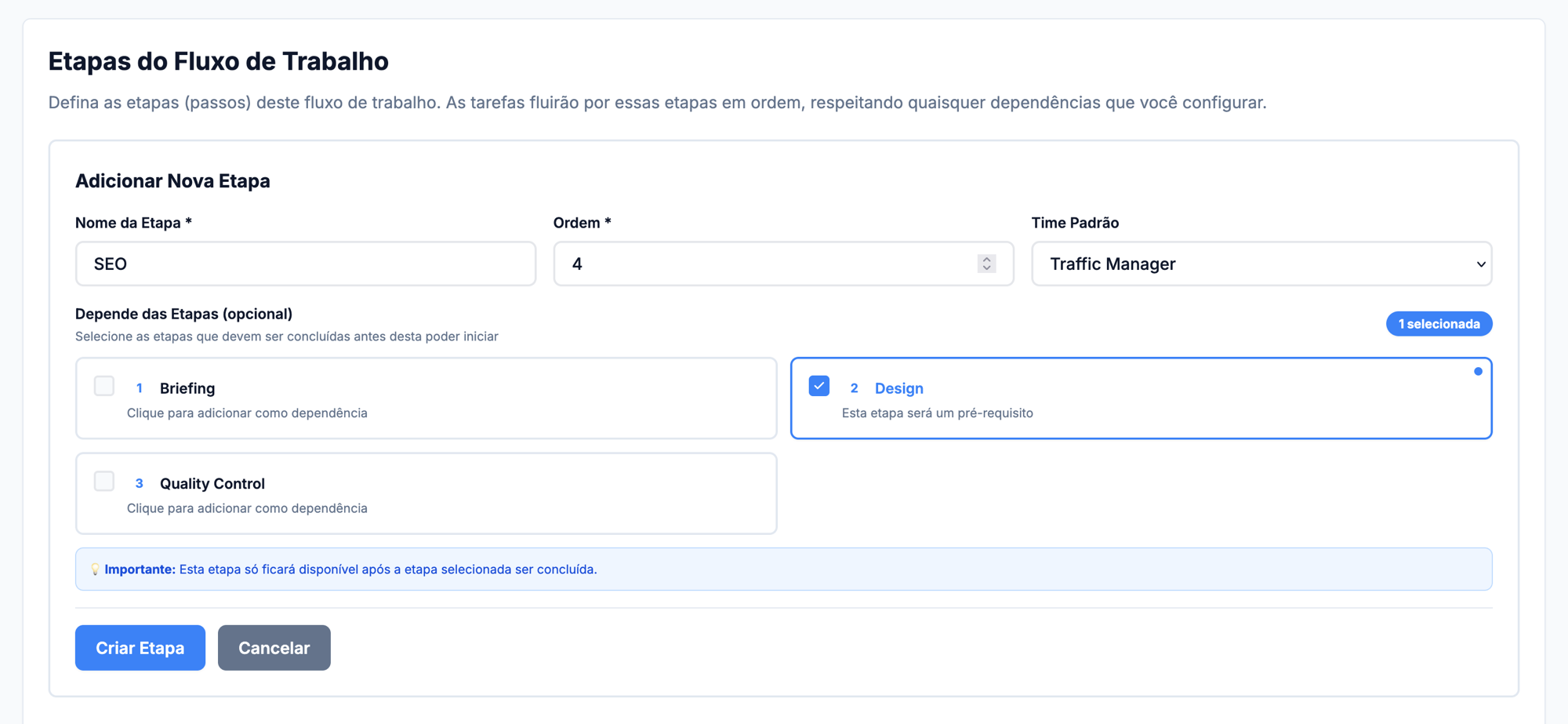Click the '1 selecionada' badge
This screenshot has height=724, width=1568.
pos(1439,324)
